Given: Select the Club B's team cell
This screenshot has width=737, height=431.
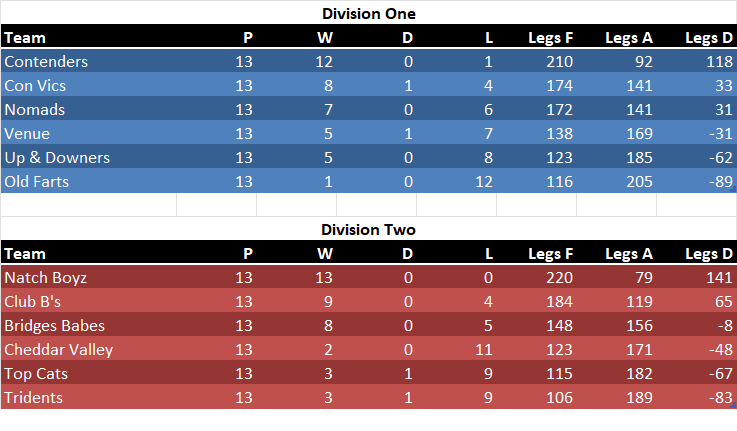Looking at the screenshot, I should point(35,301).
